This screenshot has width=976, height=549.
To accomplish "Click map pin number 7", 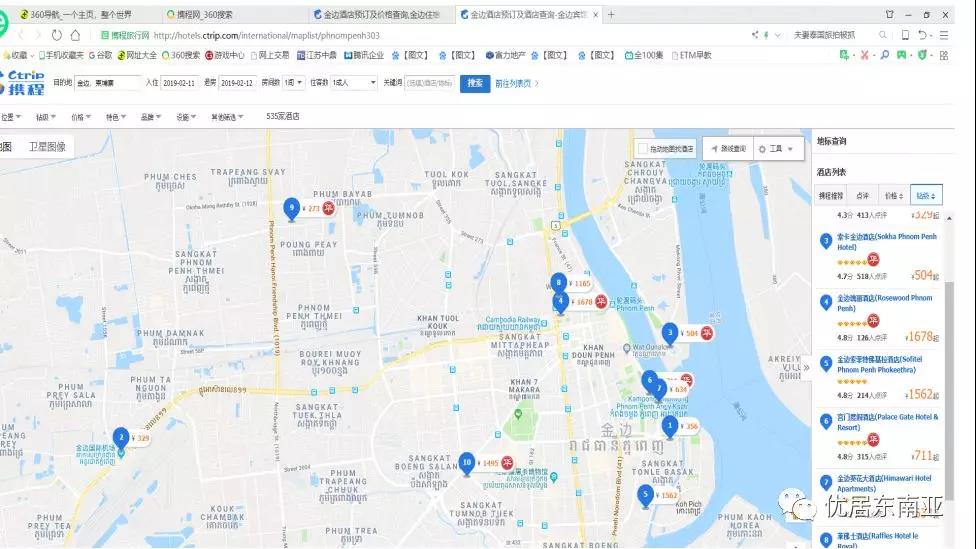I will [659, 390].
